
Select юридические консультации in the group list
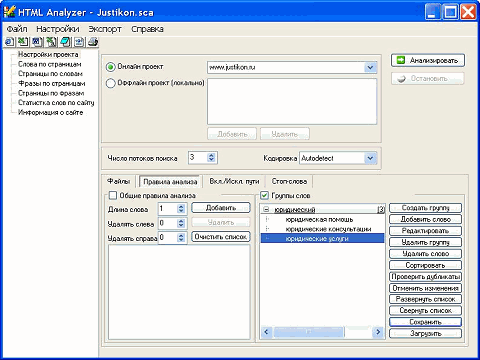(328, 229)
